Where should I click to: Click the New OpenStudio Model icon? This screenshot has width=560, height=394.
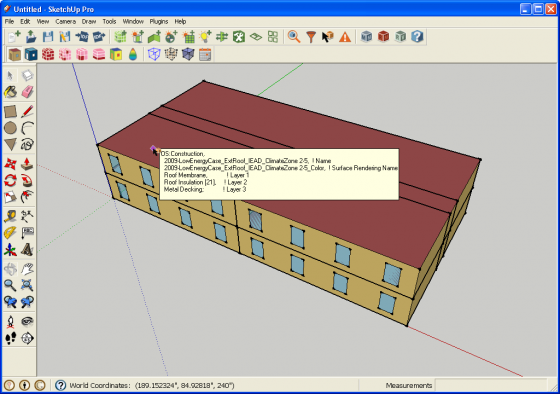14,37
